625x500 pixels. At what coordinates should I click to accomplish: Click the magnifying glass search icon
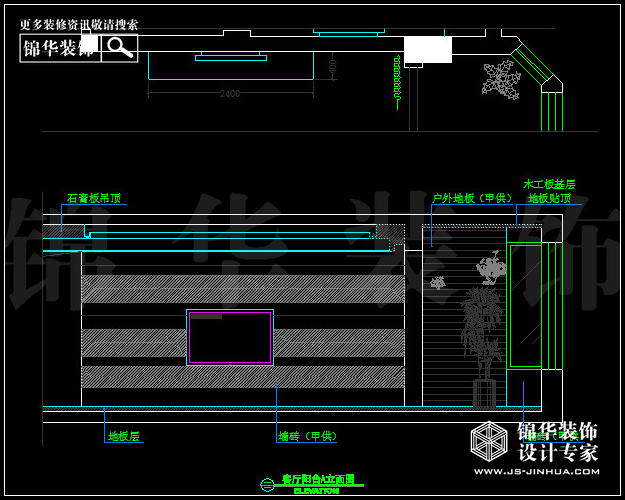pyautogui.click(x=119, y=47)
